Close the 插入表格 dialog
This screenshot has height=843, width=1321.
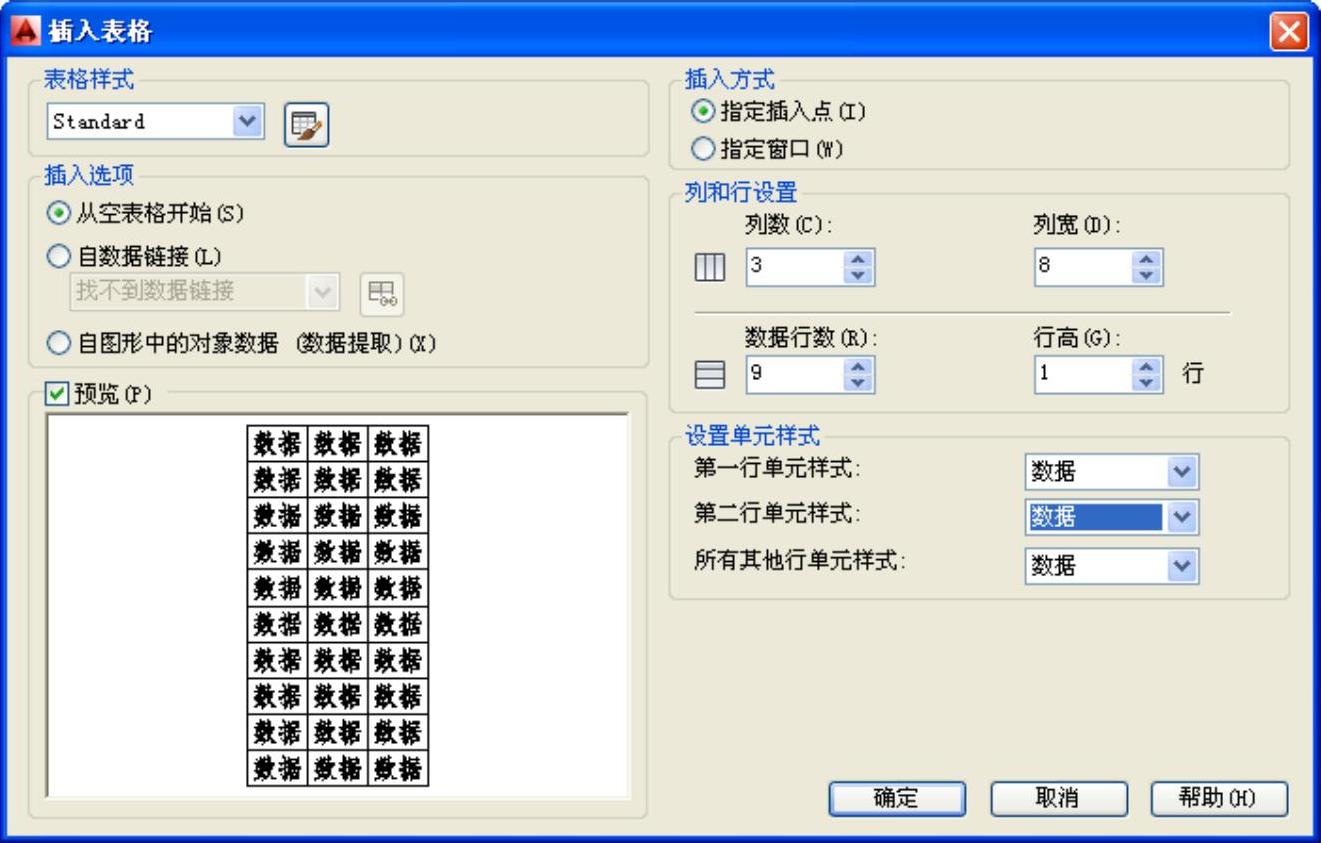pyautogui.click(x=1289, y=32)
